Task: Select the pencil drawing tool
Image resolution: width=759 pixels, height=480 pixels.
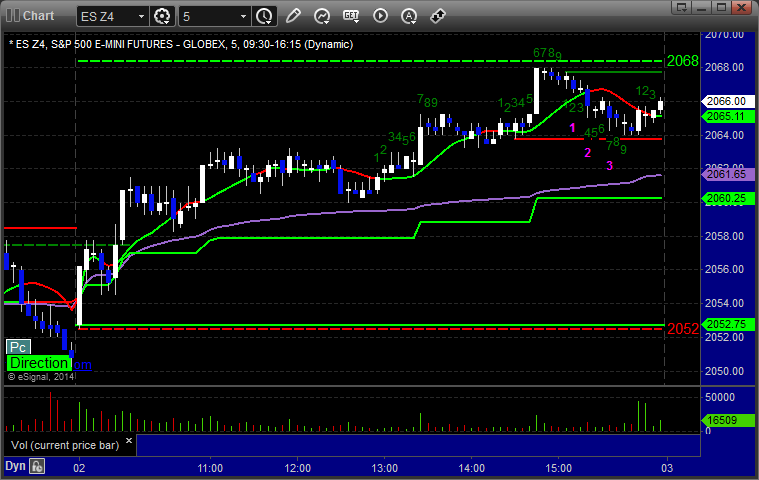Action: [x=293, y=16]
